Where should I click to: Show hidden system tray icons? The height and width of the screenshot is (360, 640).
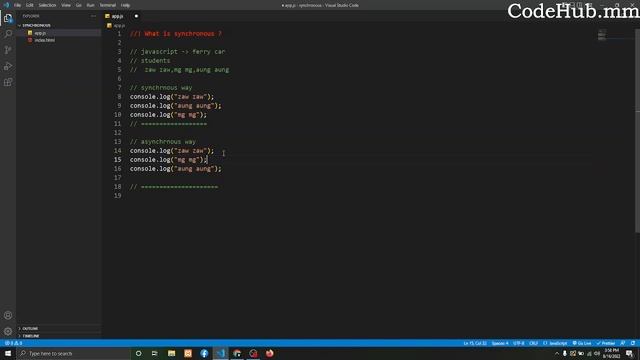tap(557, 353)
